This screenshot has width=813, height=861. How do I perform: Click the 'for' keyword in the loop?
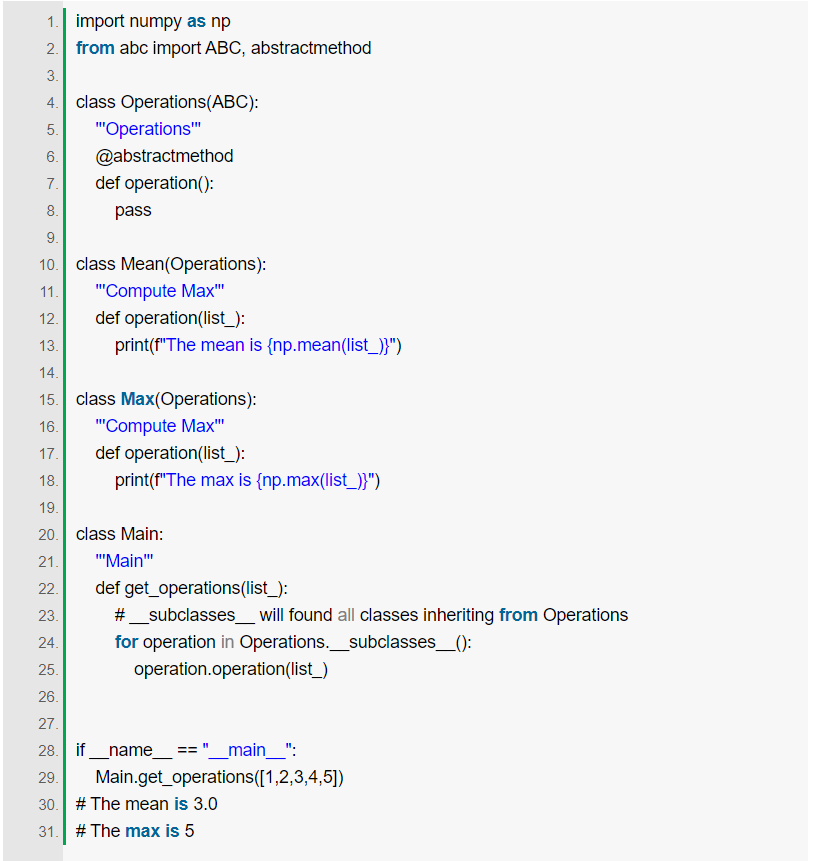[126, 642]
